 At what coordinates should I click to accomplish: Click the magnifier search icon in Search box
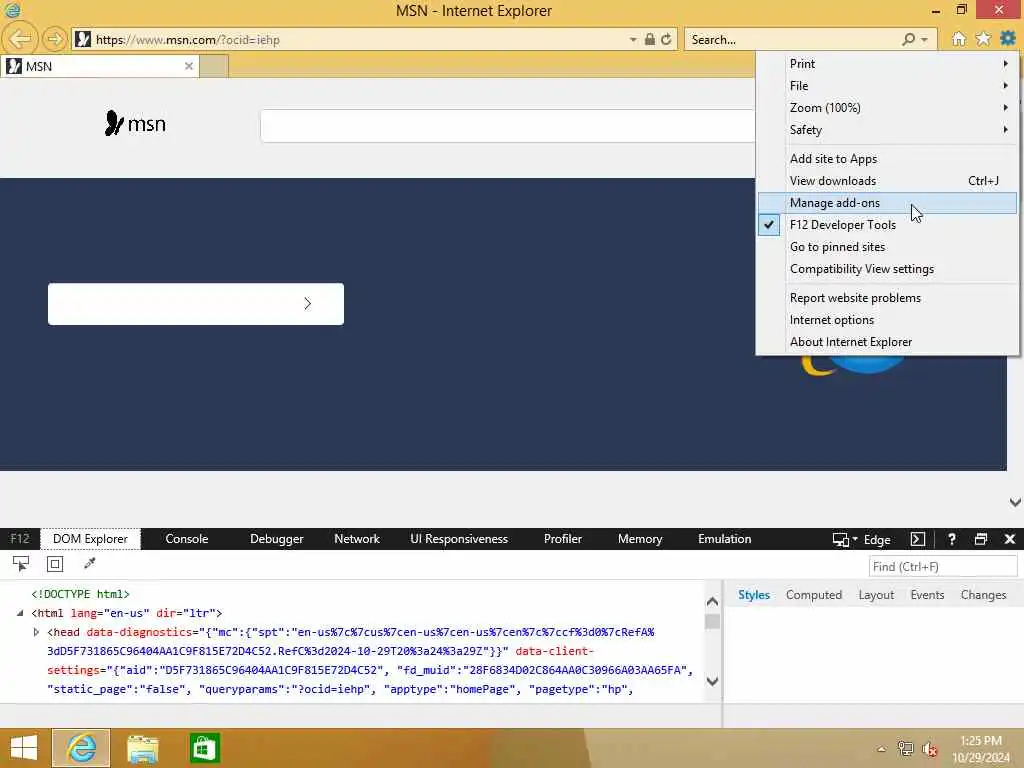(908, 39)
